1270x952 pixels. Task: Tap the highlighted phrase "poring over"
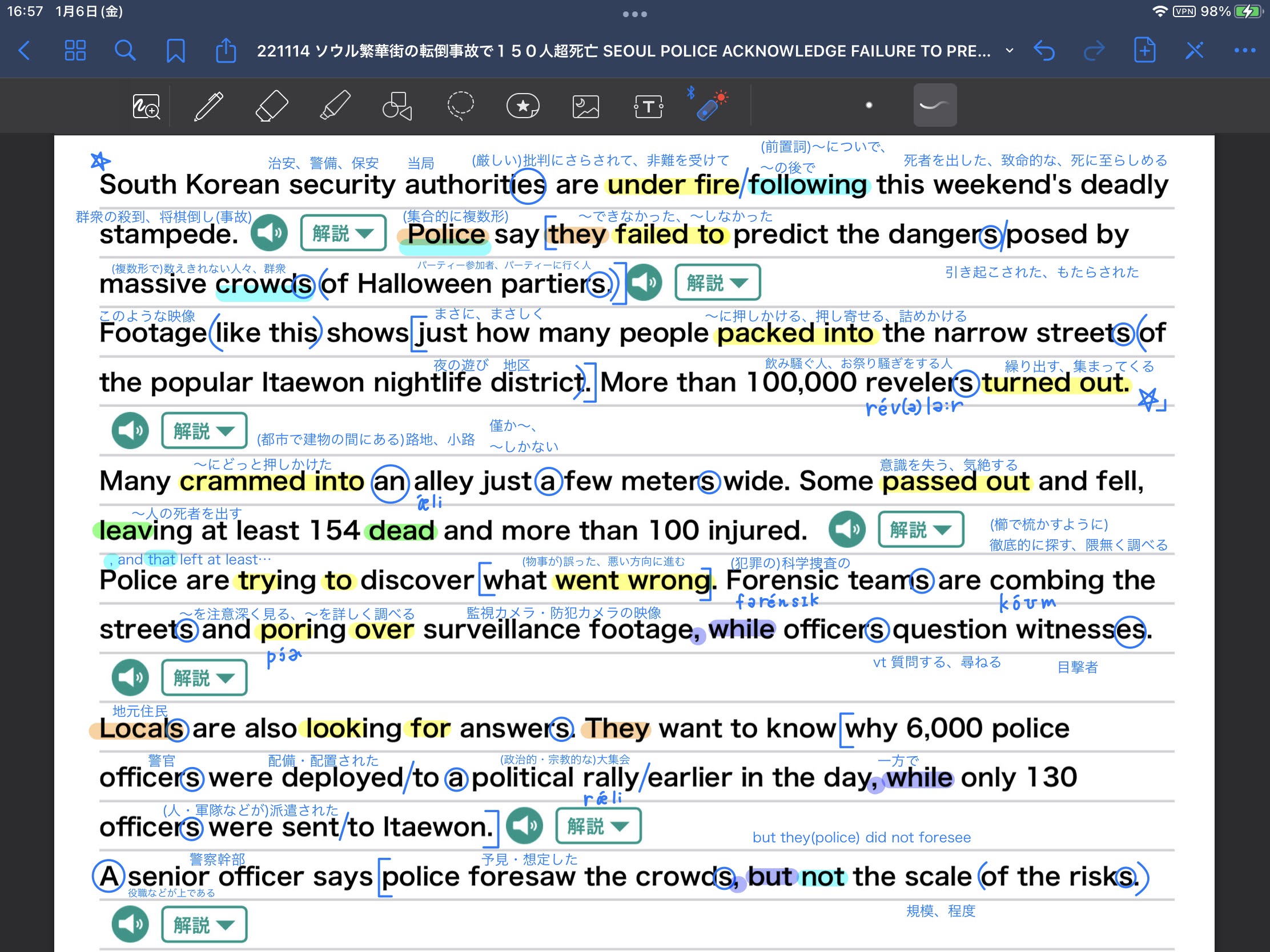click(x=337, y=630)
